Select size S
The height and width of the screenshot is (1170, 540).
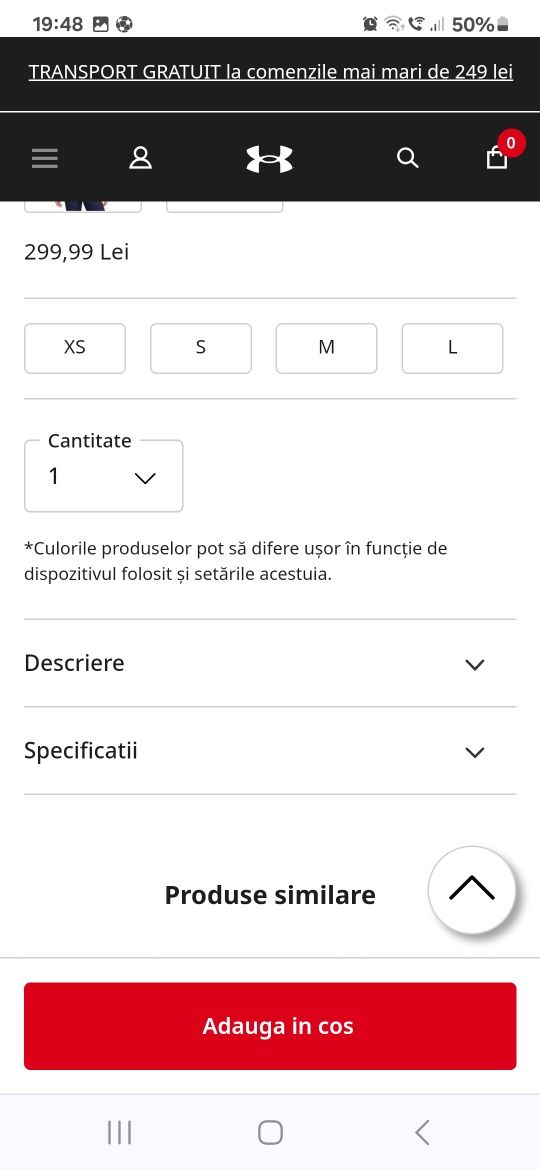coord(201,348)
